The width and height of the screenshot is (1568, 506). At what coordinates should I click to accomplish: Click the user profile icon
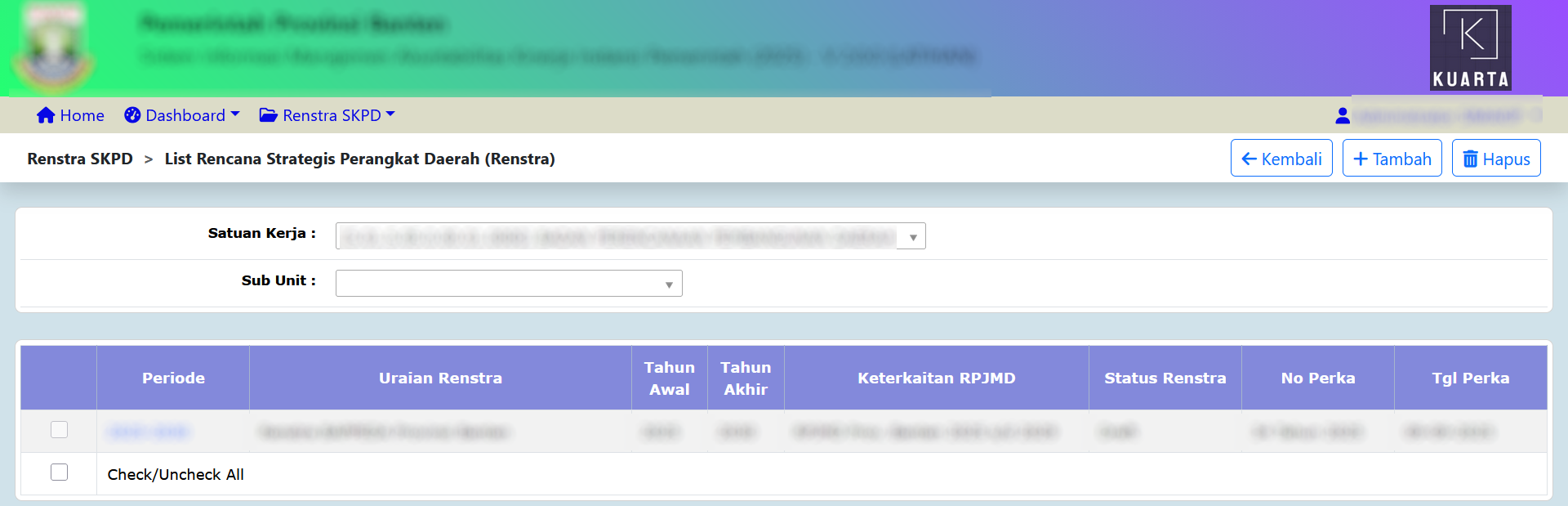tap(1342, 116)
